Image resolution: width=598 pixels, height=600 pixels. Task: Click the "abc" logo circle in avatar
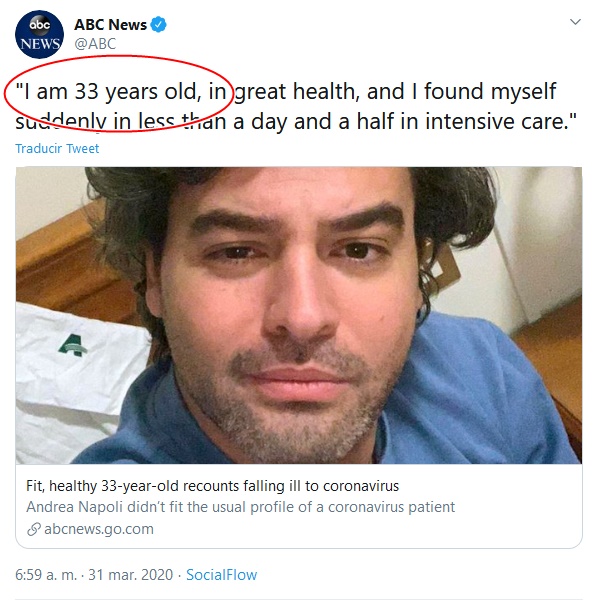[x=40, y=25]
